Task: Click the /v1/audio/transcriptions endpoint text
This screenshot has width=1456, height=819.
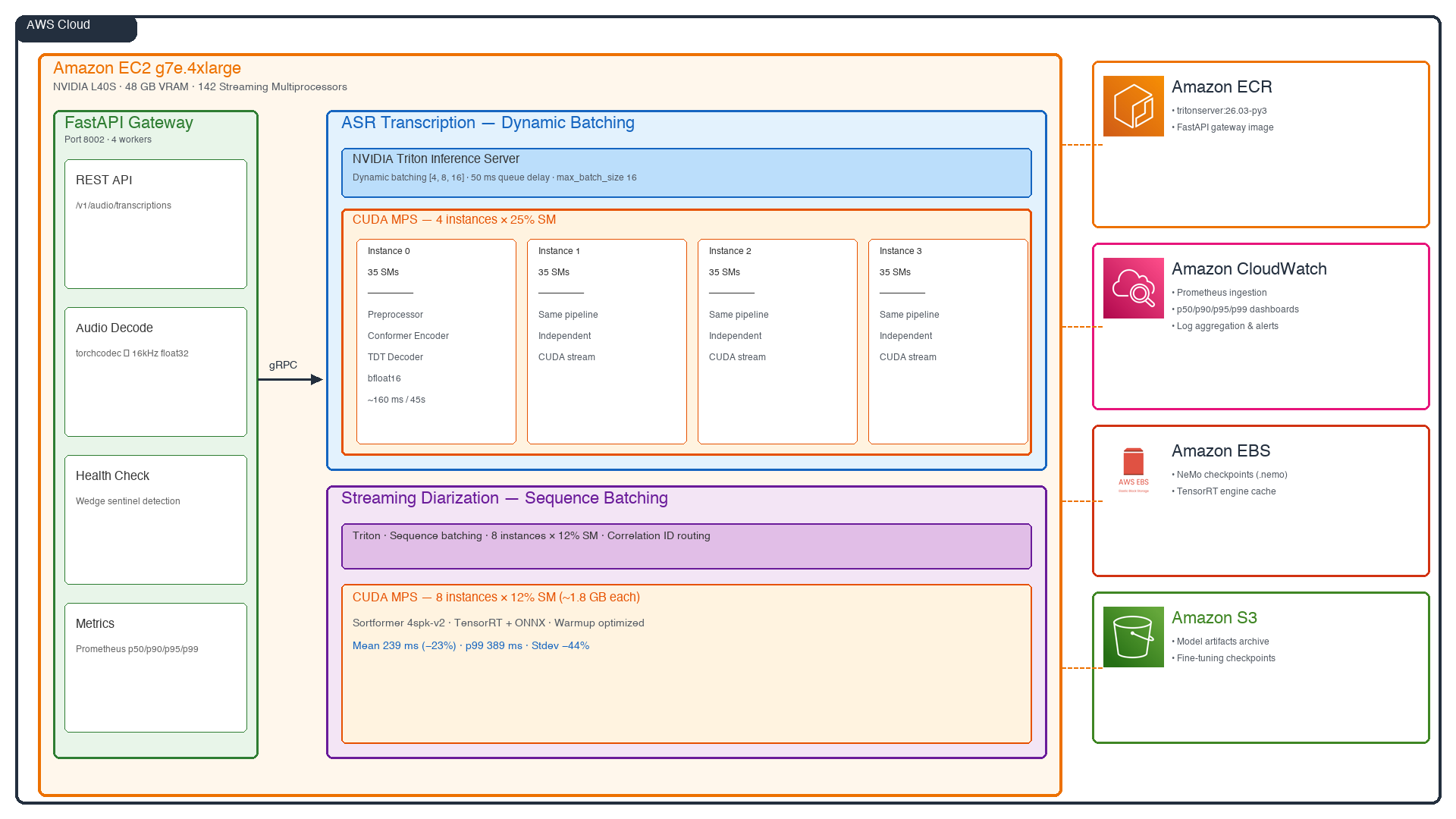Action: click(x=124, y=206)
